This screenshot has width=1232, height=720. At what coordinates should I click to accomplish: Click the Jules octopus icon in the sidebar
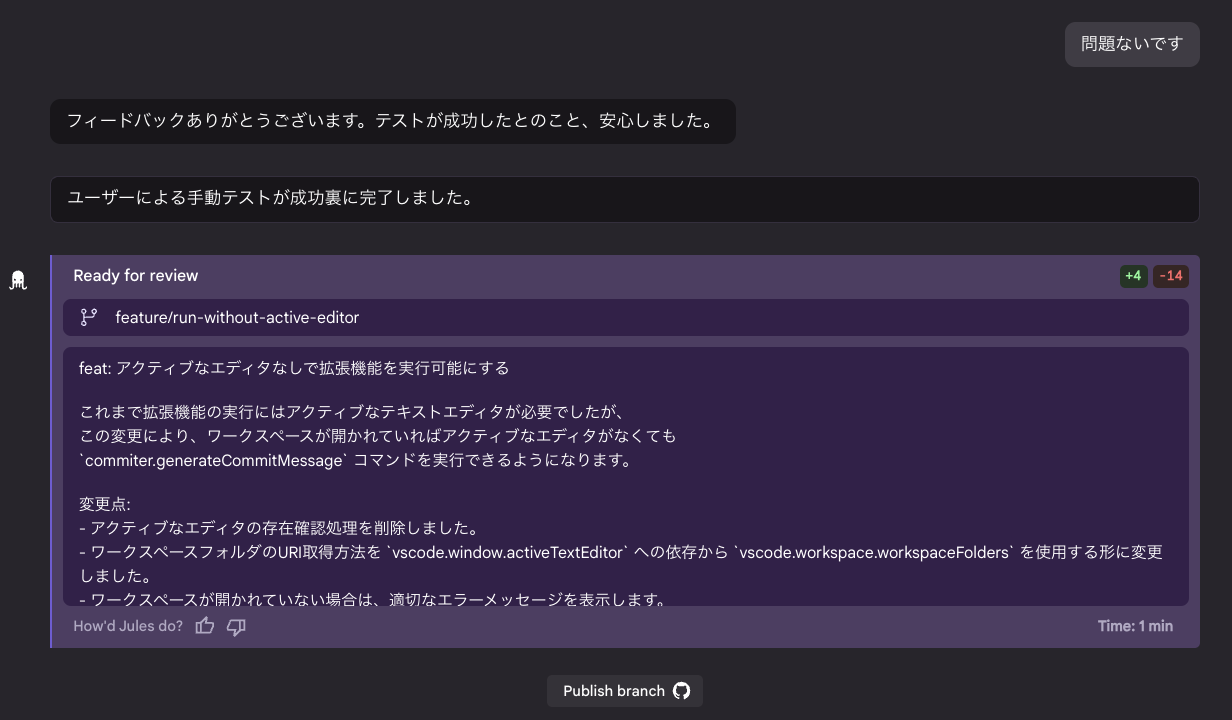[18, 280]
